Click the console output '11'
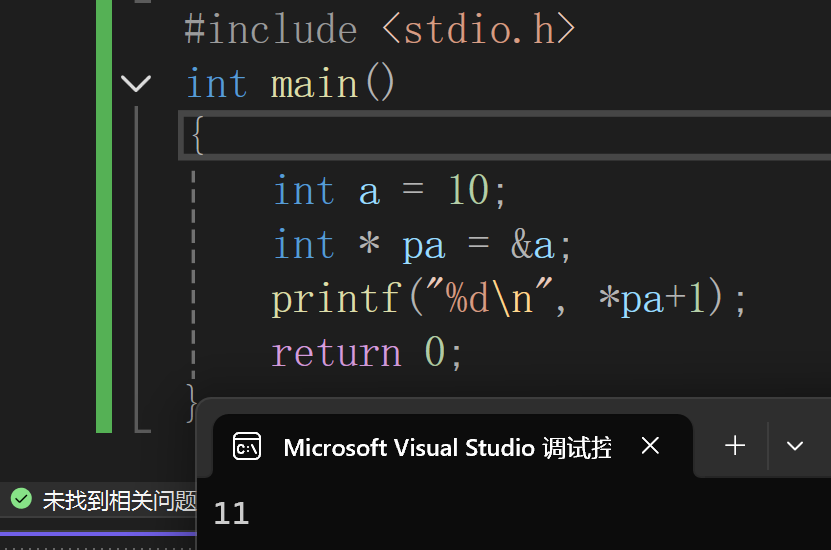 231,513
